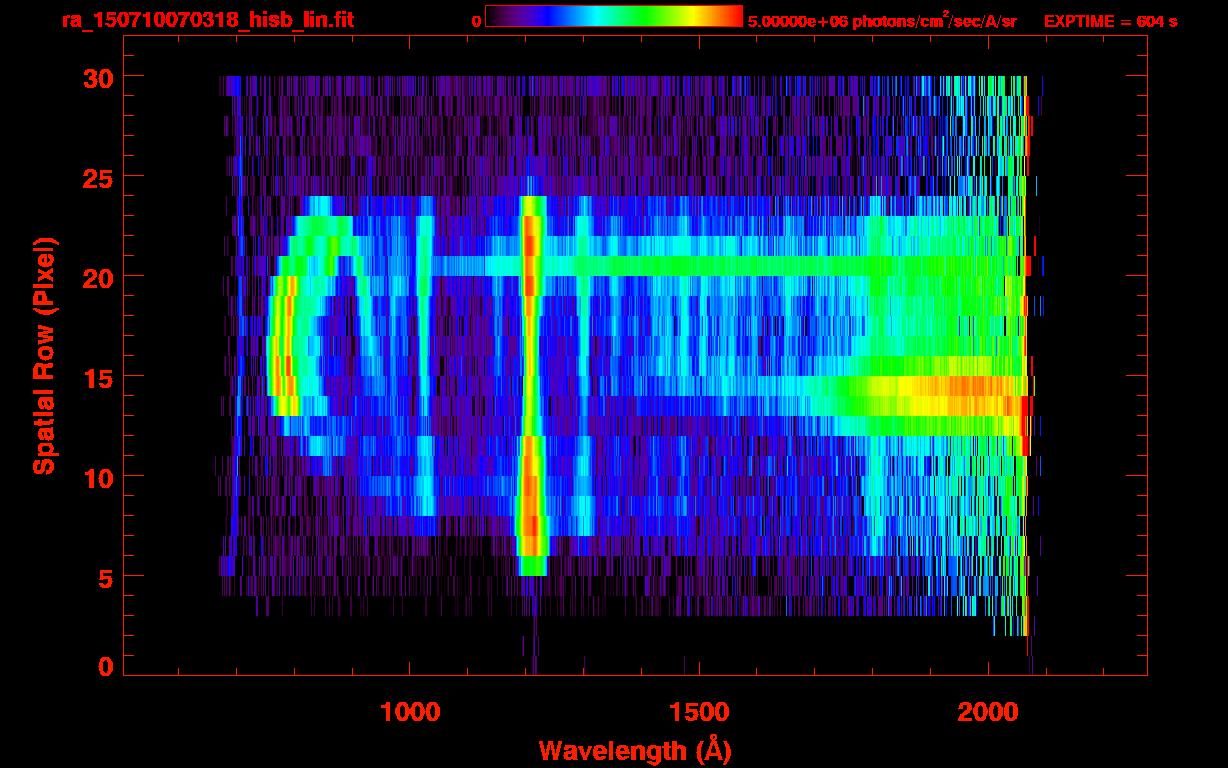Click the Spatial Row (Pixel) axis title
This screenshot has height=768, width=1228.
[x=44, y=356]
